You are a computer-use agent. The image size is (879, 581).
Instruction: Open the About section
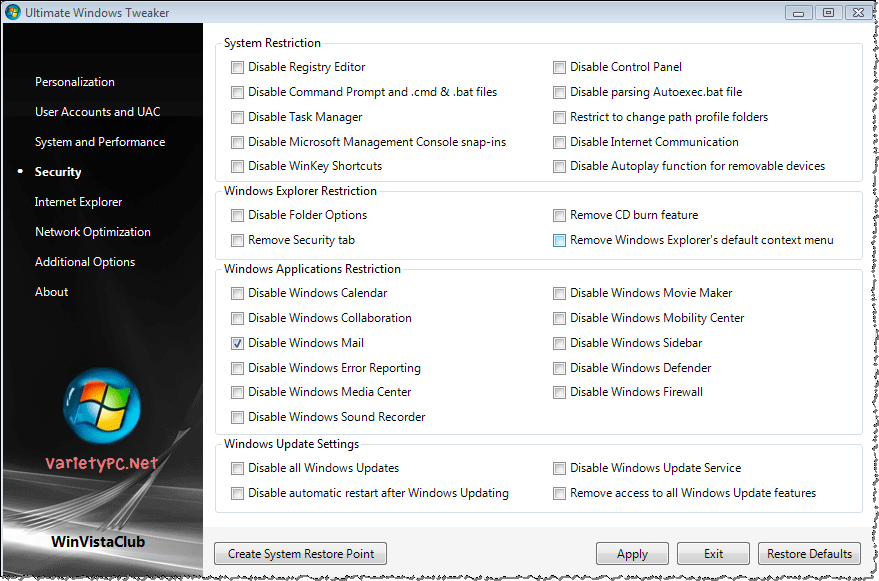tap(52, 292)
